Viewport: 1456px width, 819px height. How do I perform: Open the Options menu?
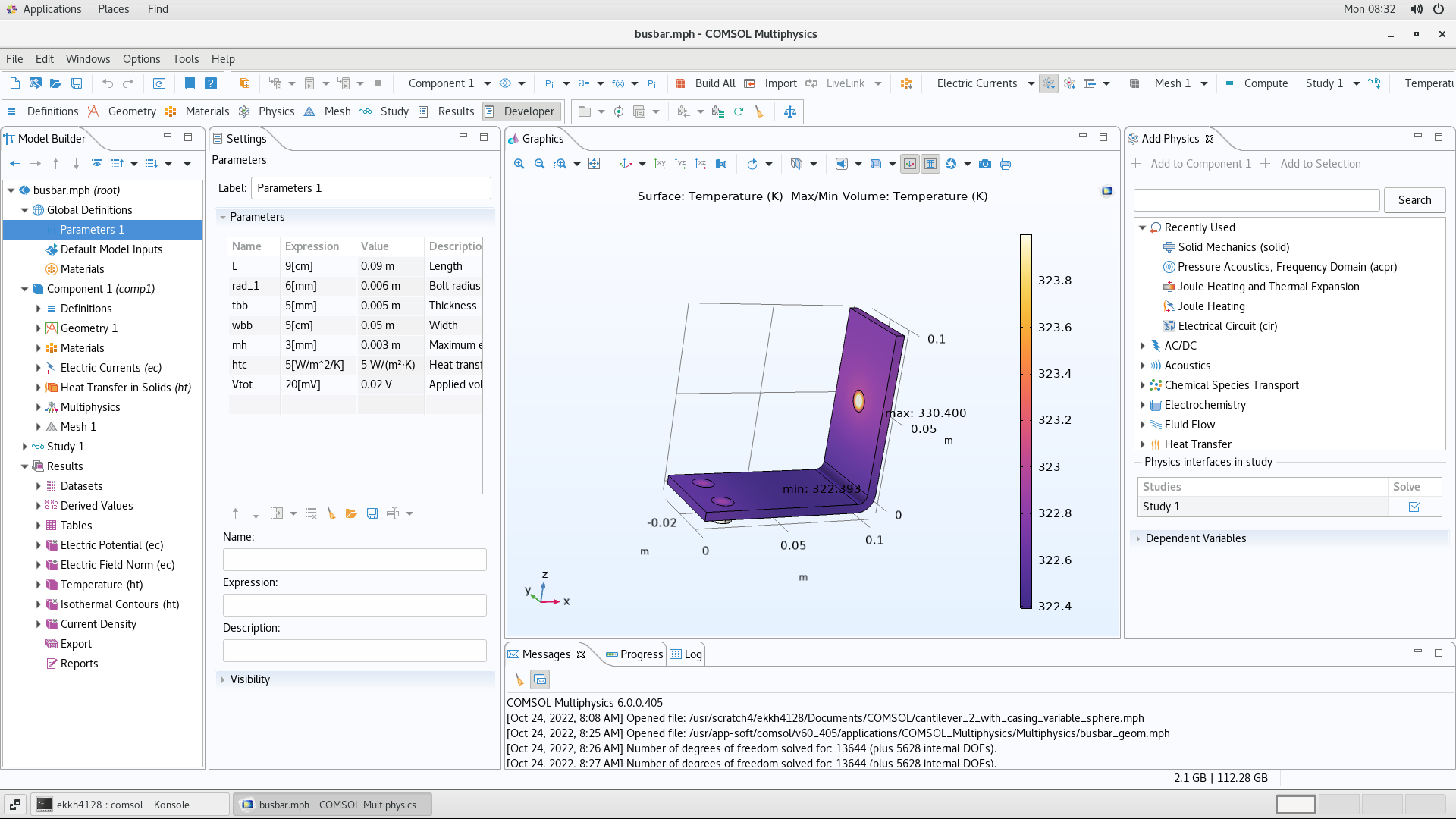(141, 59)
